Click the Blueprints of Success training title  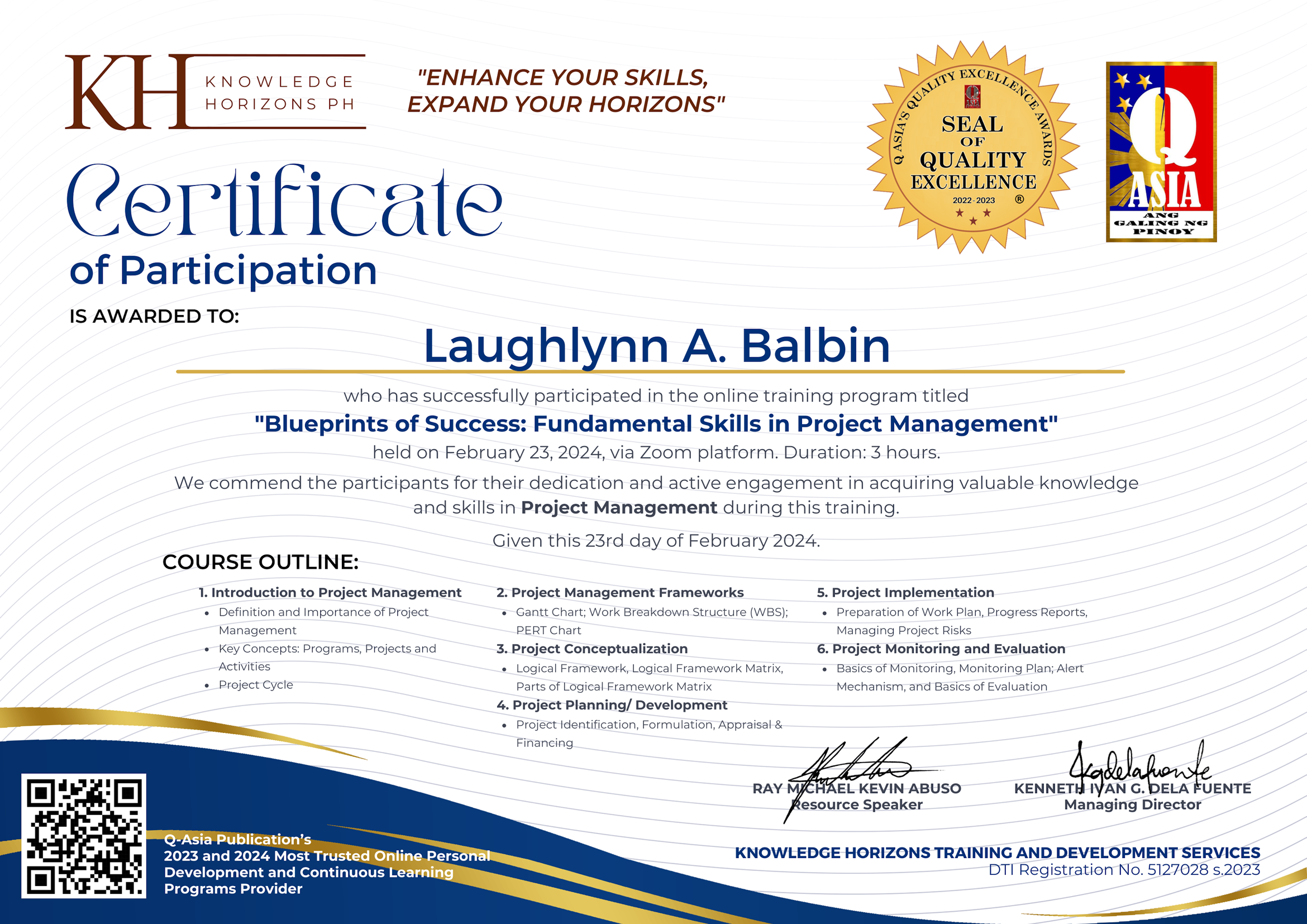(x=656, y=424)
